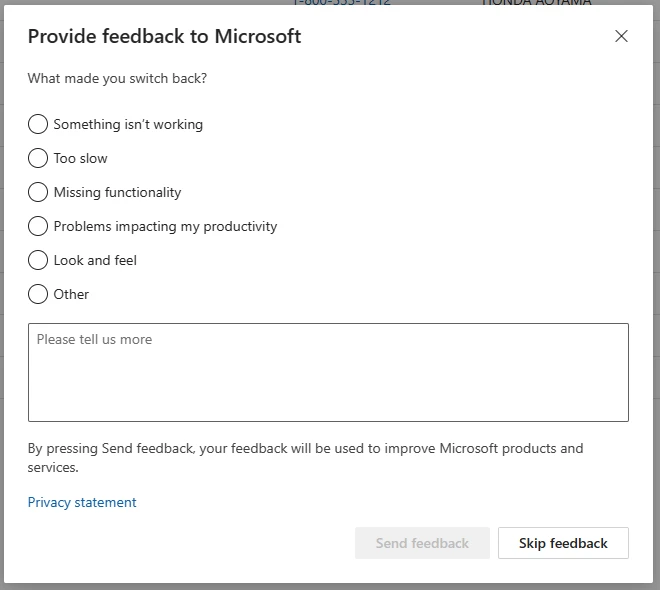Mark the "Look and feel" radio option
The image size is (660, 590).
click(x=38, y=260)
